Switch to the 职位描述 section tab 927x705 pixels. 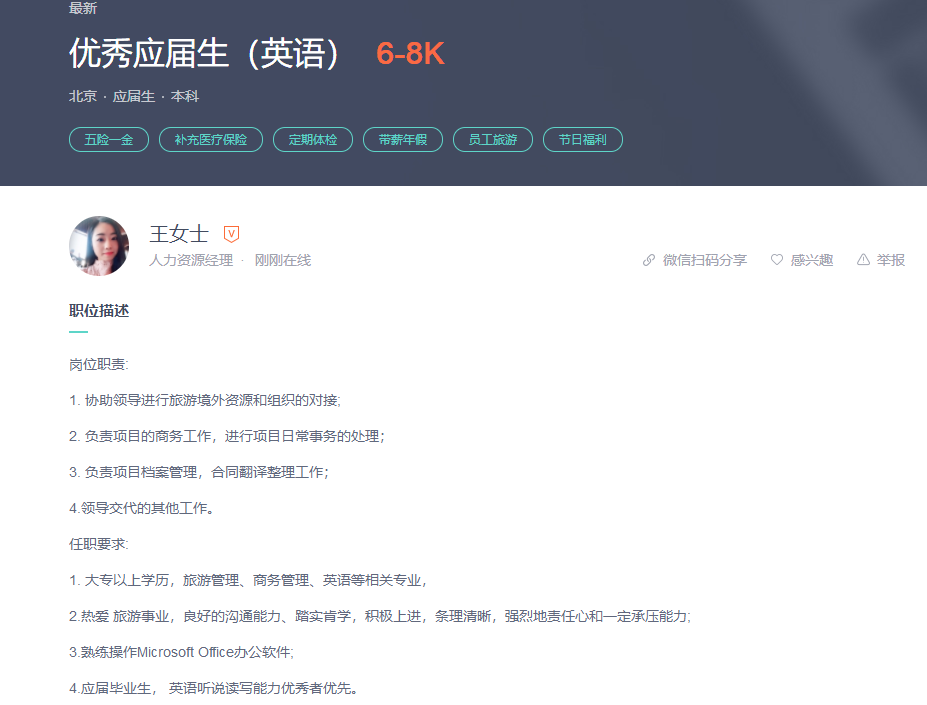coord(99,311)
